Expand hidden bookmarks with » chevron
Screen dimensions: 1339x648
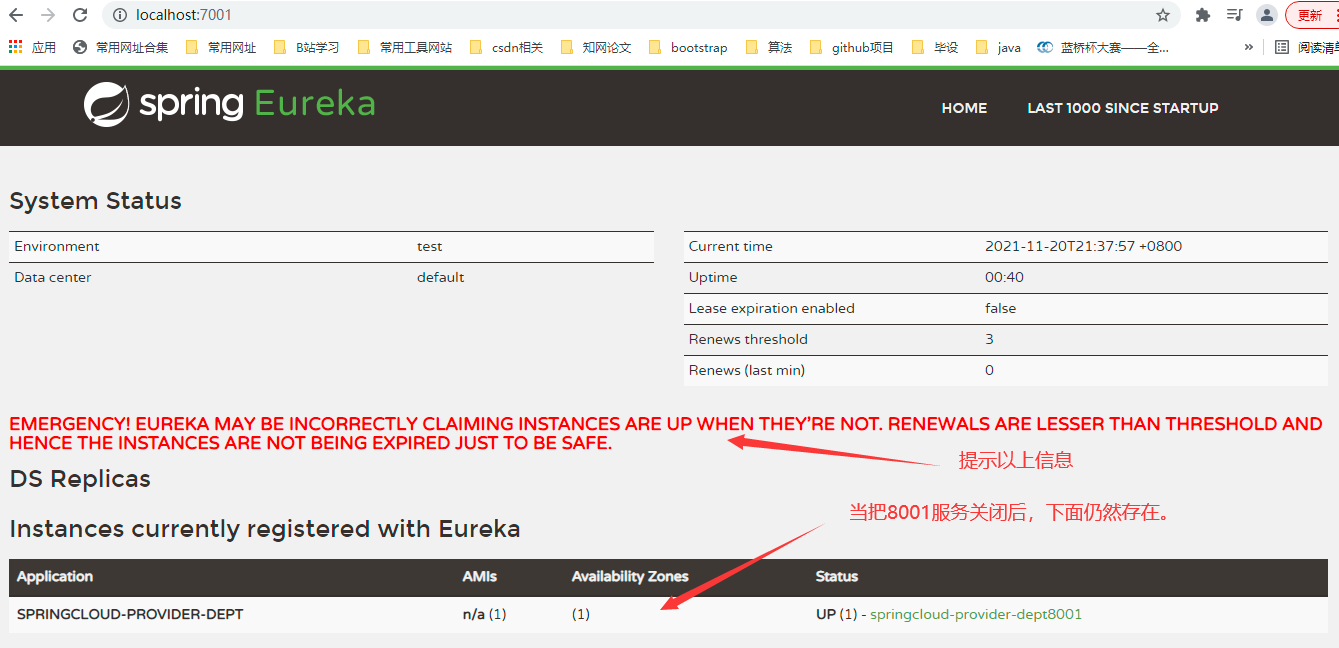pos(1248,47)
